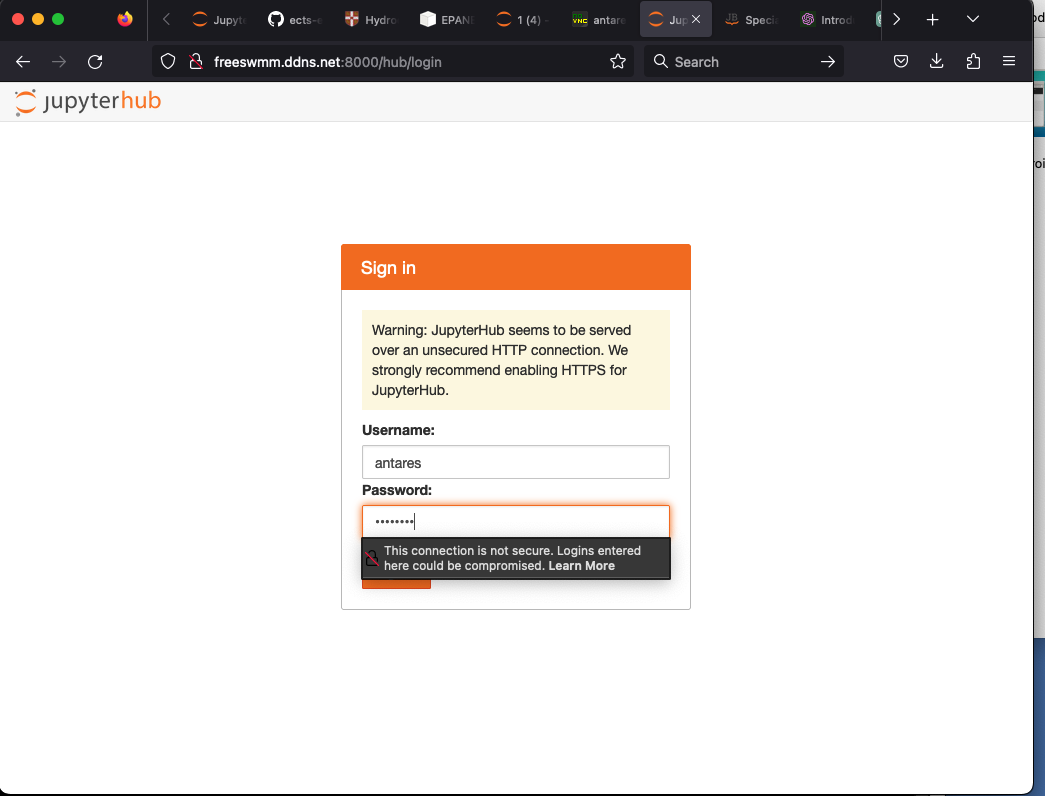Click the HTTPS warning message text
Image resolution: width=1045 pixels, height=796 pixels.
[502, 360]
